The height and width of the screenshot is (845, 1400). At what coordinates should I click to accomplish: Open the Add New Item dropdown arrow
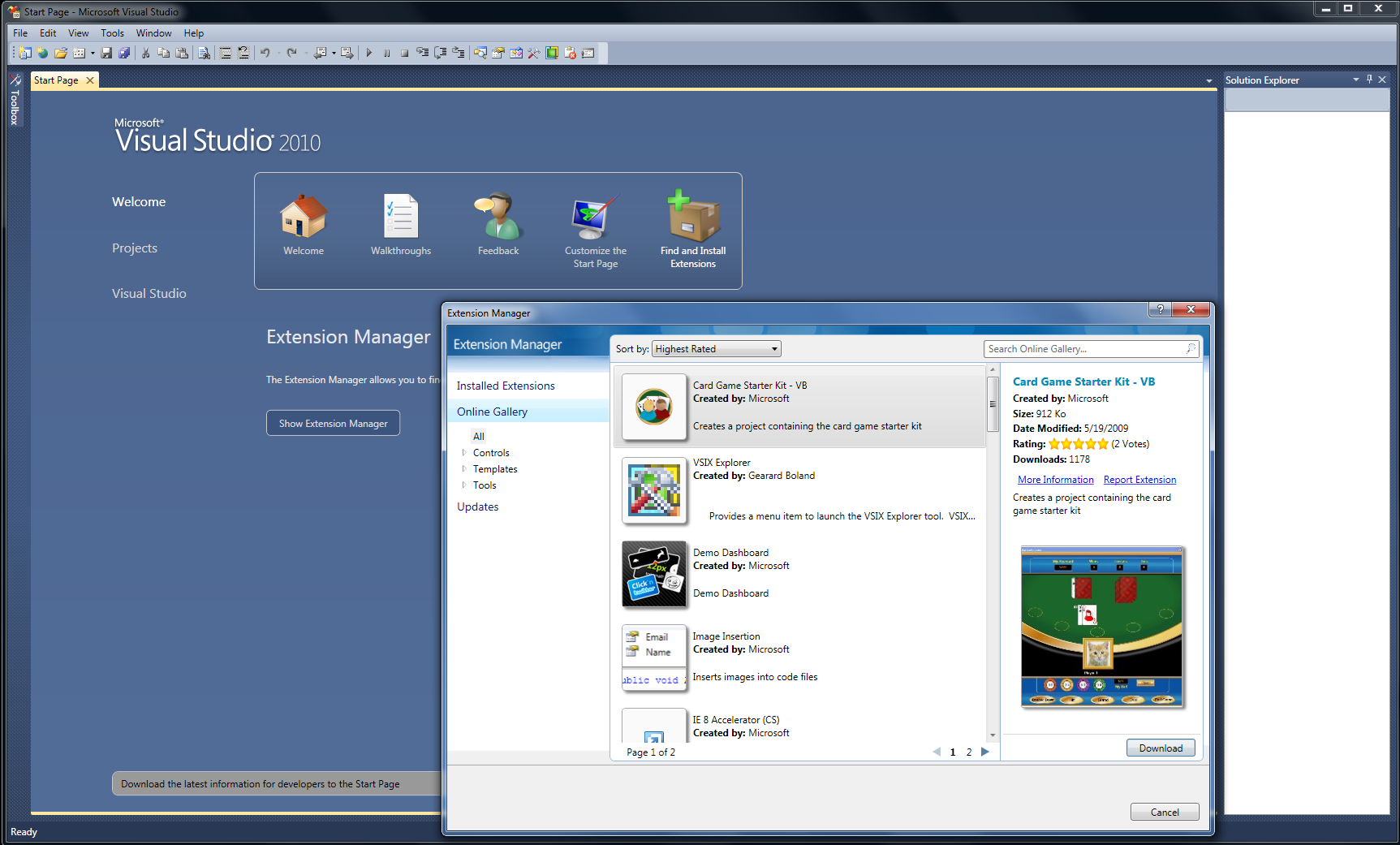[93, 53]
